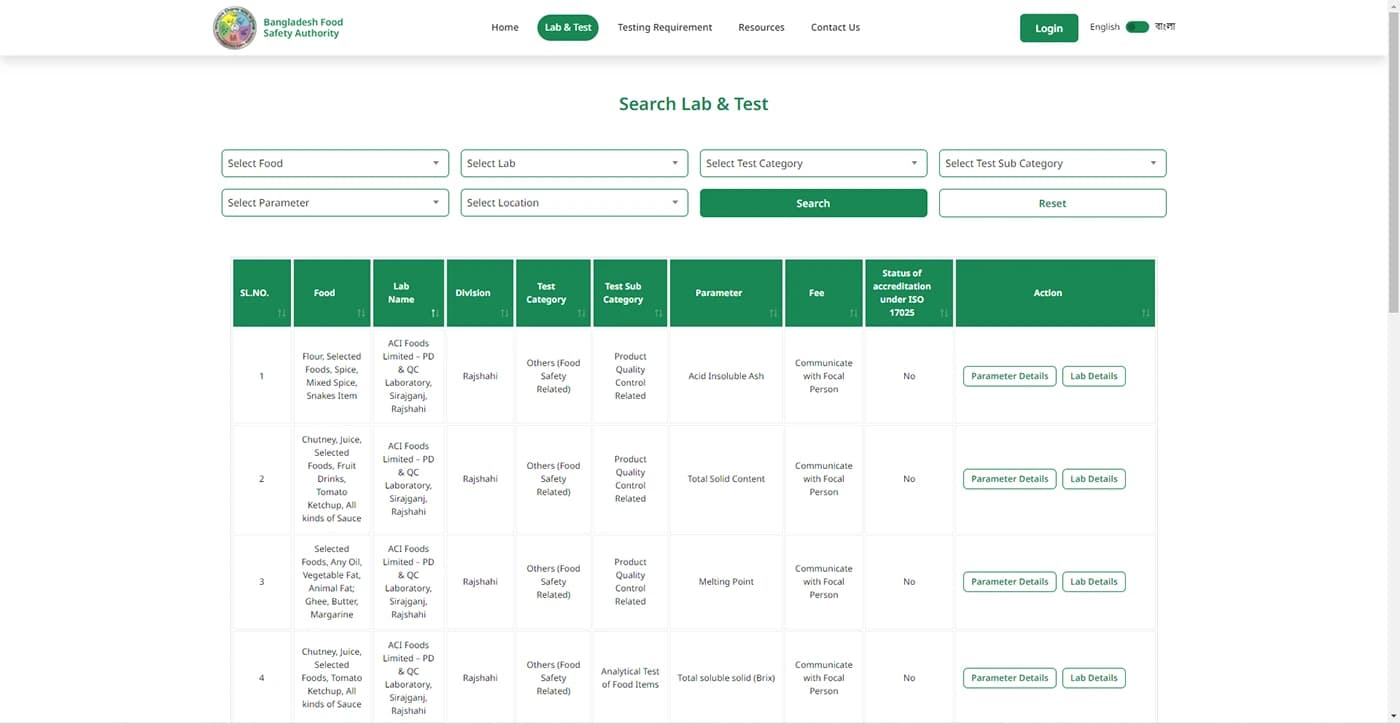The width and height of the screenshot is (1400, 724).
Task: Click the 'Search Lab & Test' heading
Action: [x=693, y=104]
